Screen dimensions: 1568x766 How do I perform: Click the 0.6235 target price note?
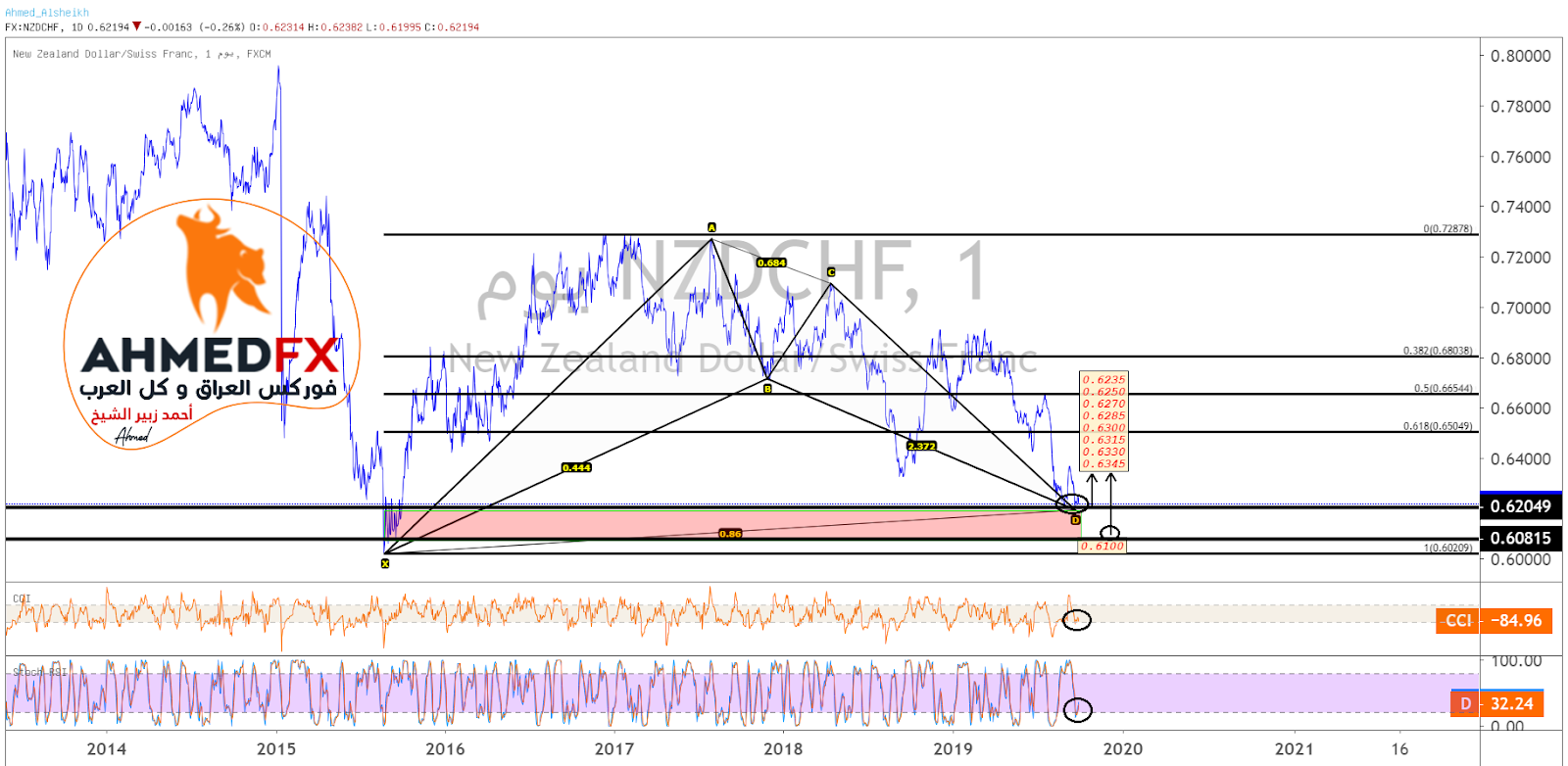[1103, 379]
